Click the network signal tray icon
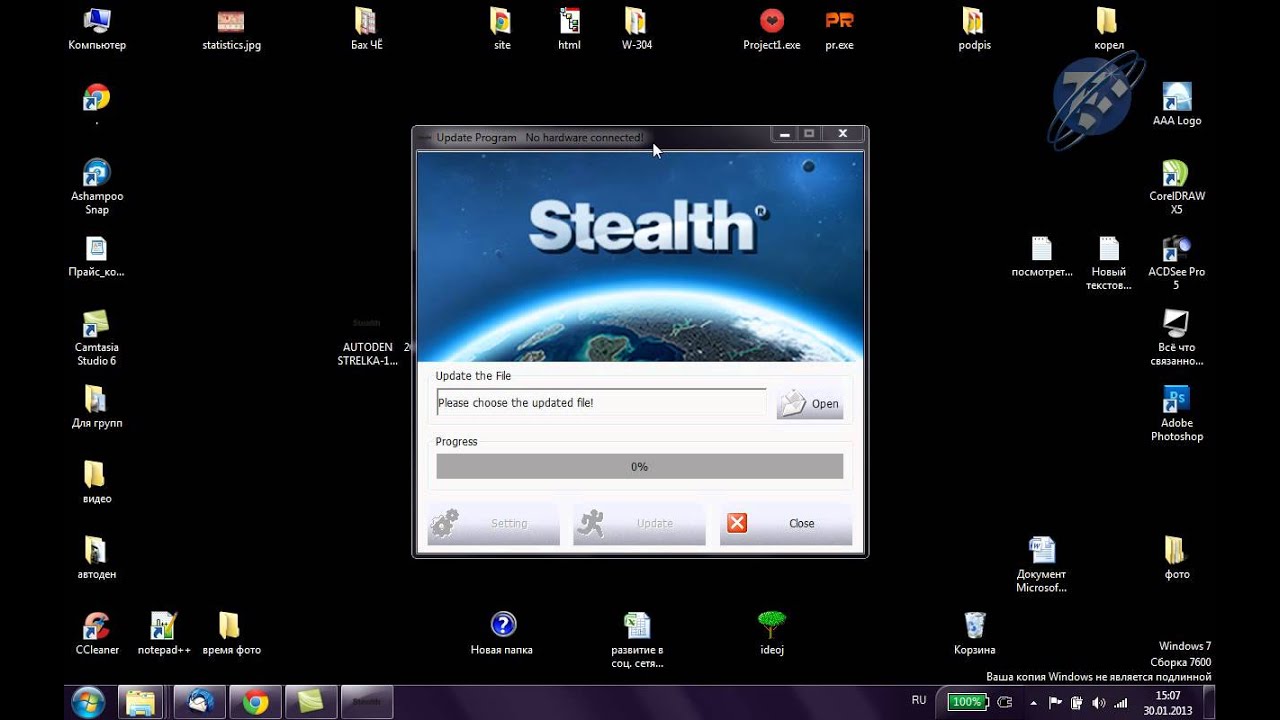Image resolution: width=1280 pixels, height=720 pixels. point(1120,703)
